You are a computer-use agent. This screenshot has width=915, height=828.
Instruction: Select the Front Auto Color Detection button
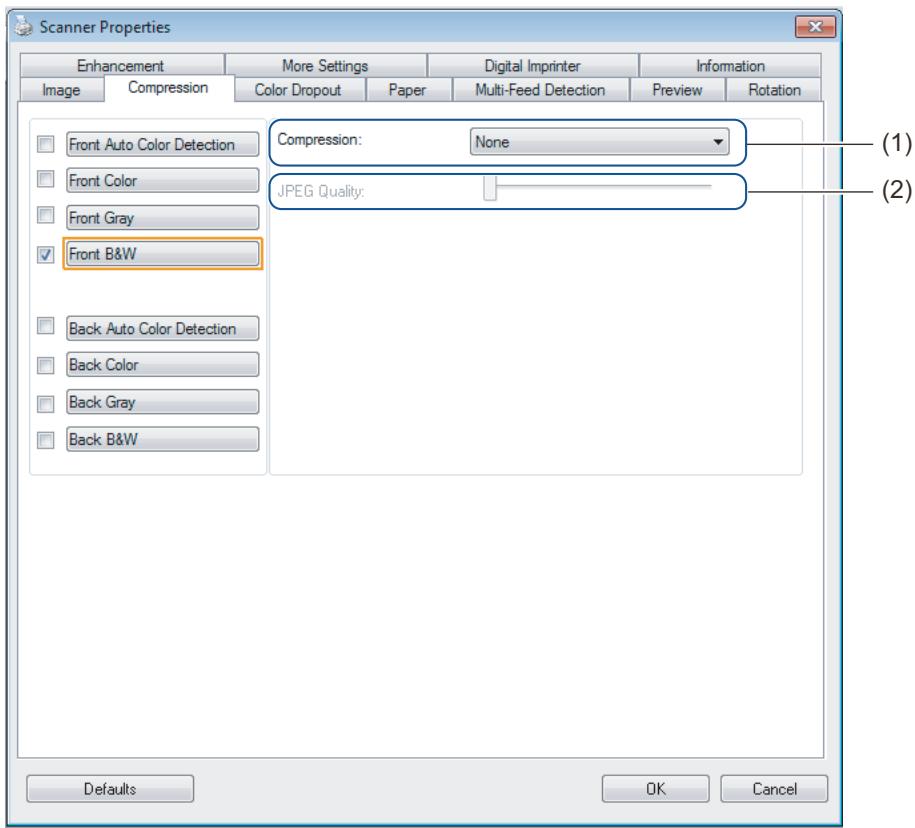coord(162,144)
